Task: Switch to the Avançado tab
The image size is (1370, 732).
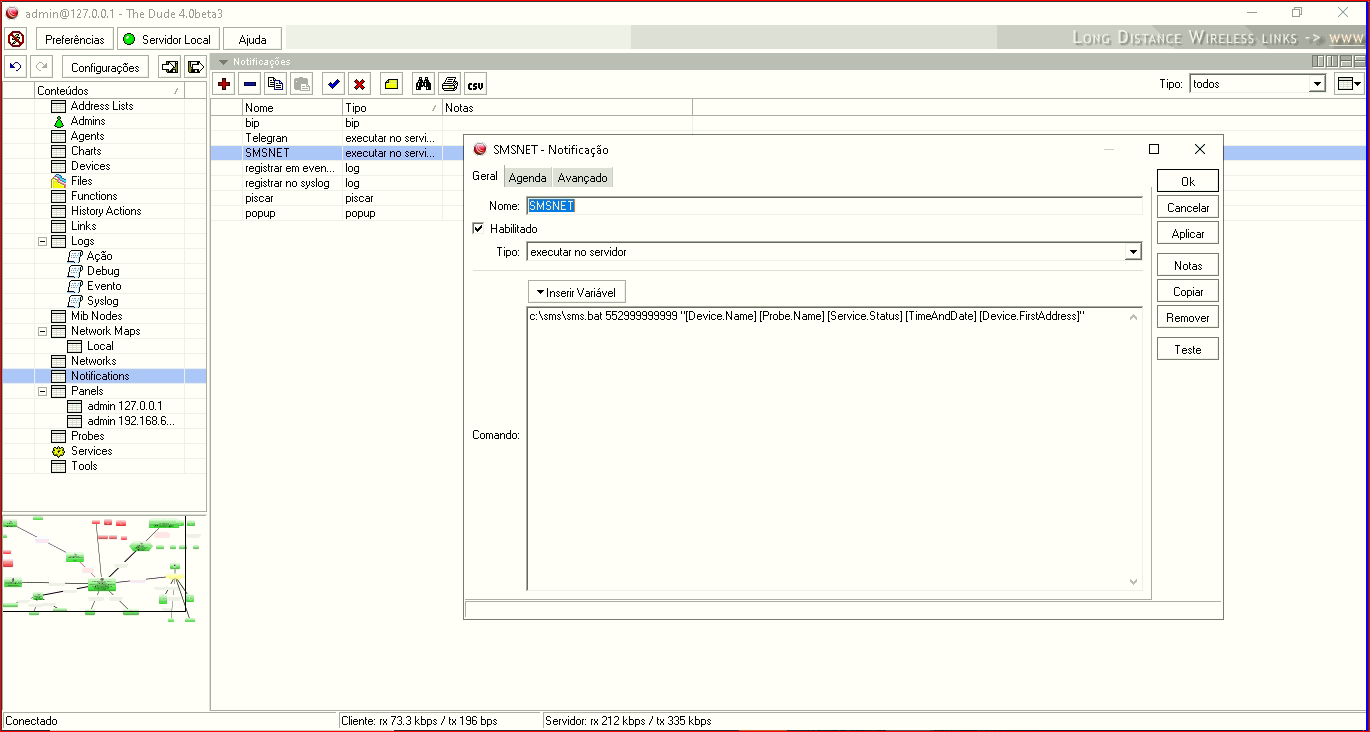Action: pyautogui.click(x=582, y=177)
